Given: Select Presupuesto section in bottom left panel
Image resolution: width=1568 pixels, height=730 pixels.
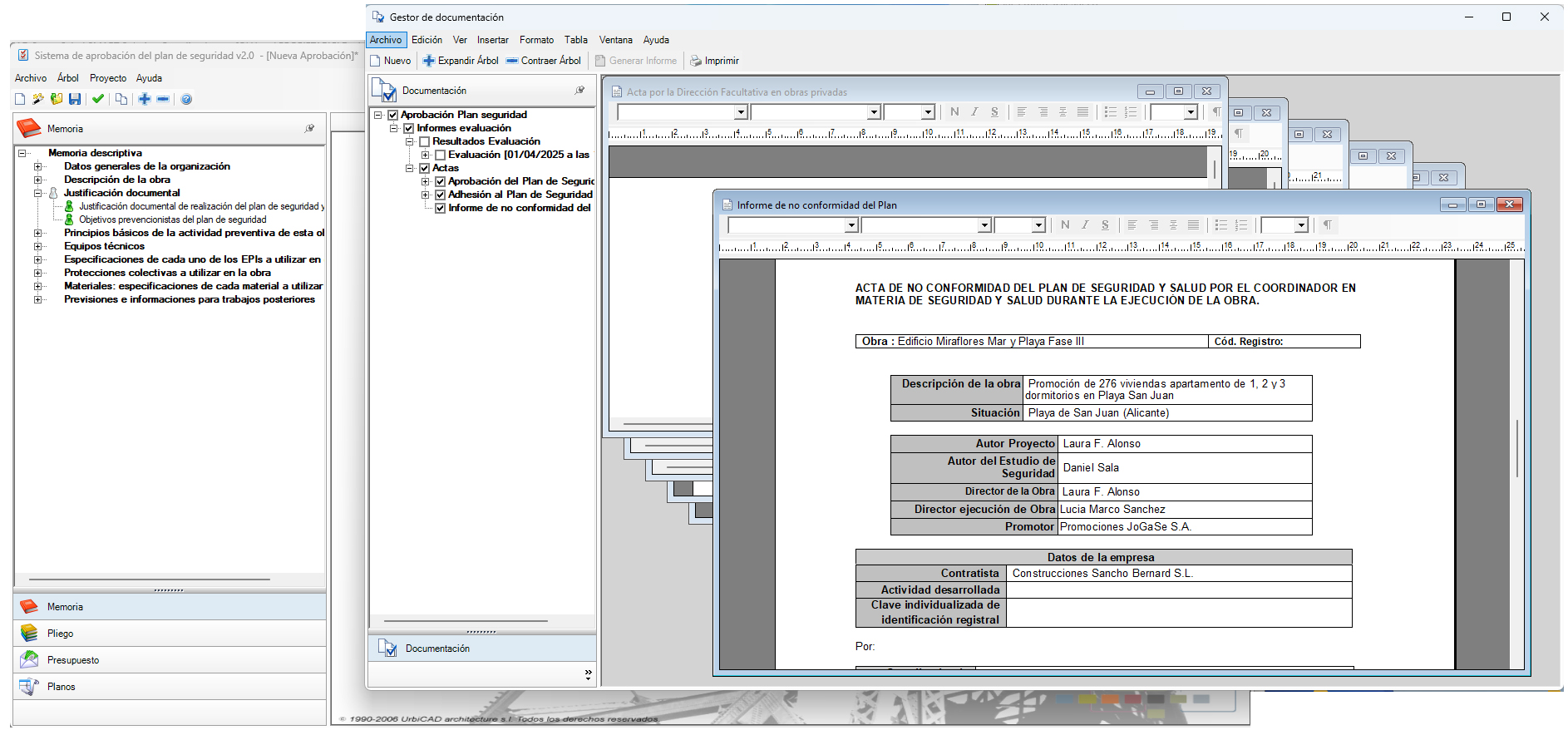Looking at the screenshot, I should pyautogui.click(x=170, y=660).
